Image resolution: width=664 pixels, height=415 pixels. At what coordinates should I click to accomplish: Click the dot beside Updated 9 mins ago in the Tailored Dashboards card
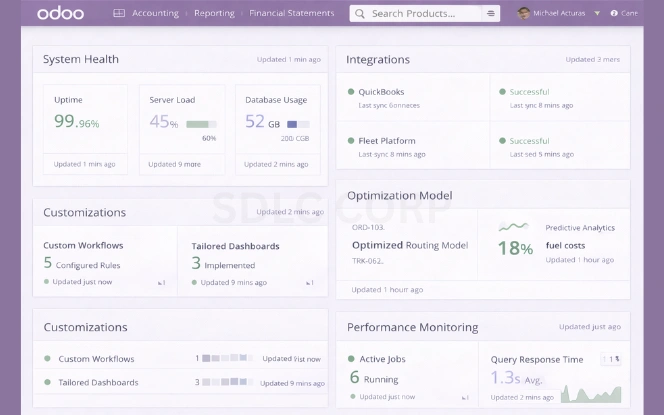[194, 282]
